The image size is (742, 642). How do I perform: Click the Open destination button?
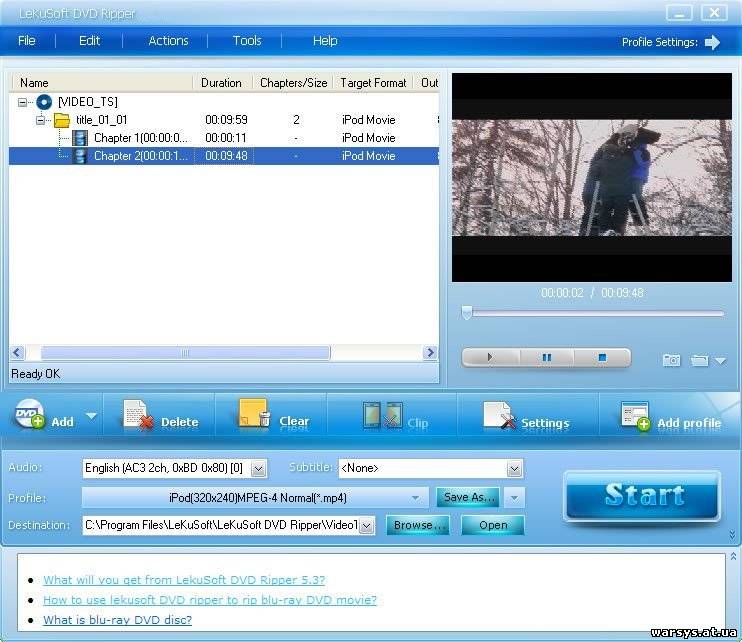tap(493, 525)
